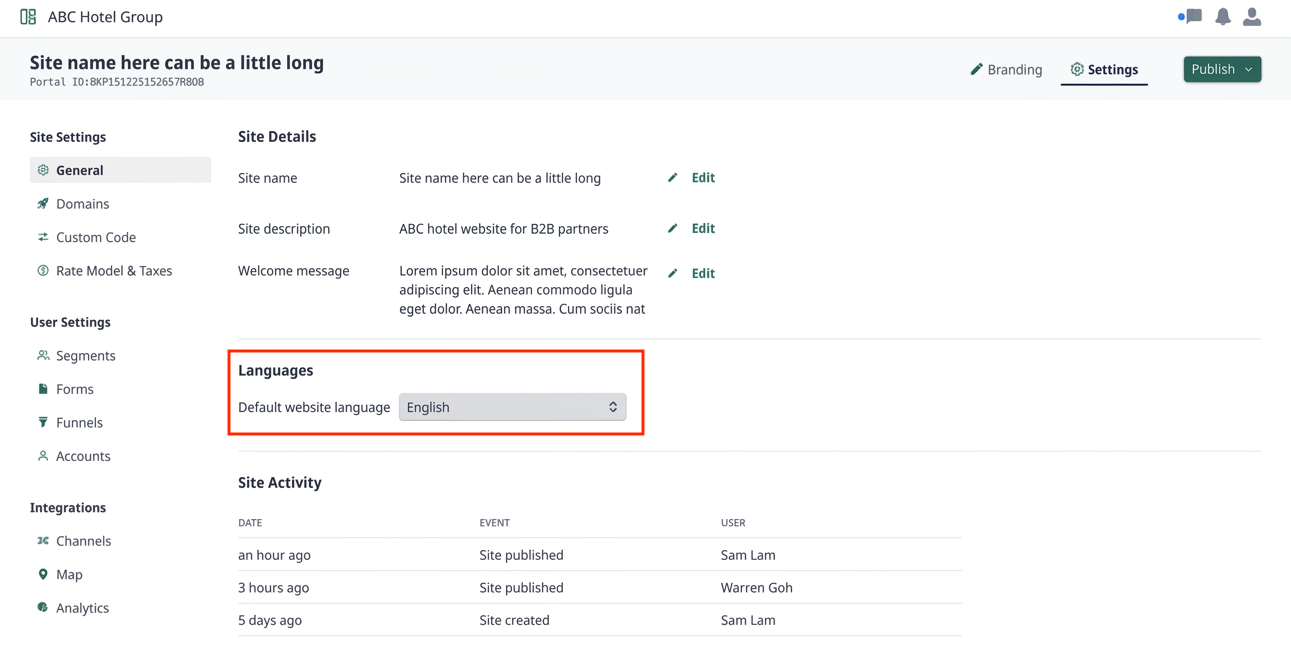1291x653 pixels.
Task: Click the pencil icon beside Site name
Action: pyautogui.click(x=673, y=178)
